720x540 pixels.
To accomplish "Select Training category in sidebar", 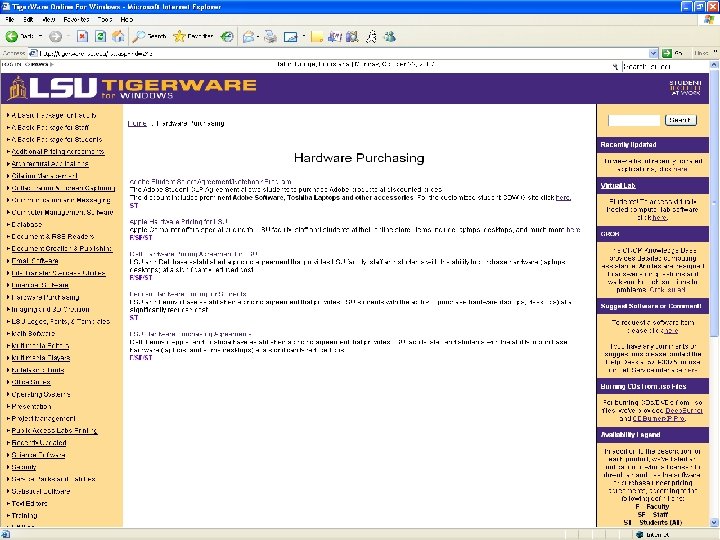I will pos(24,515).
